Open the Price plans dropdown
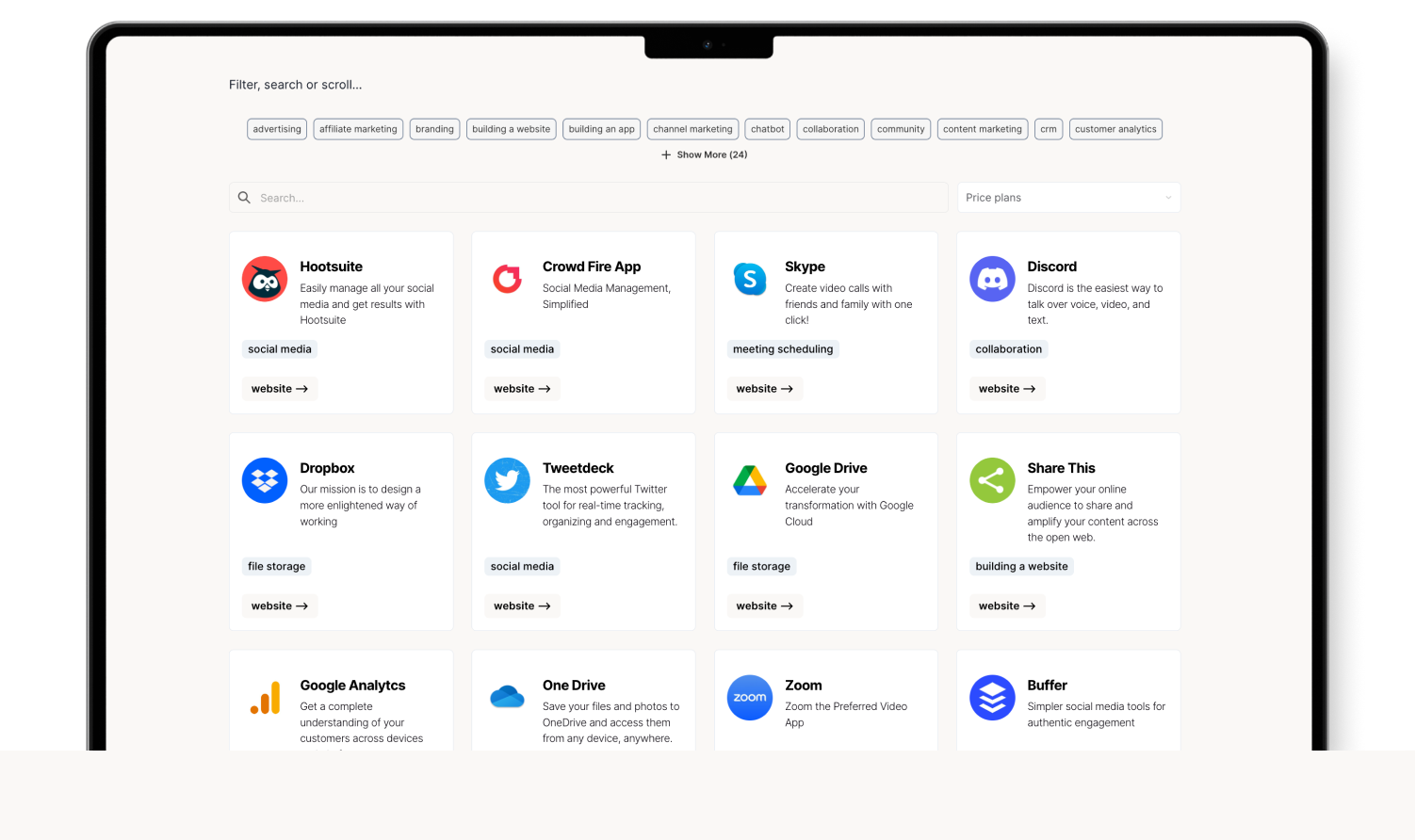This screenshot has width=1416, height=840. [x=1068, y=198]
